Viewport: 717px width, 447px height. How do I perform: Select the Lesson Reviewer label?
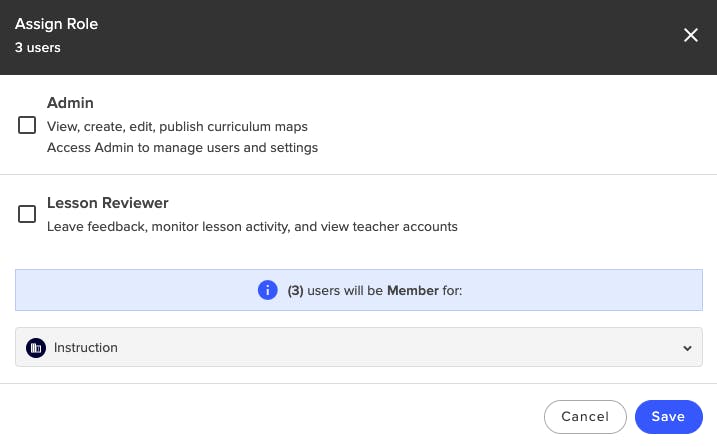(x=108, y=203)
